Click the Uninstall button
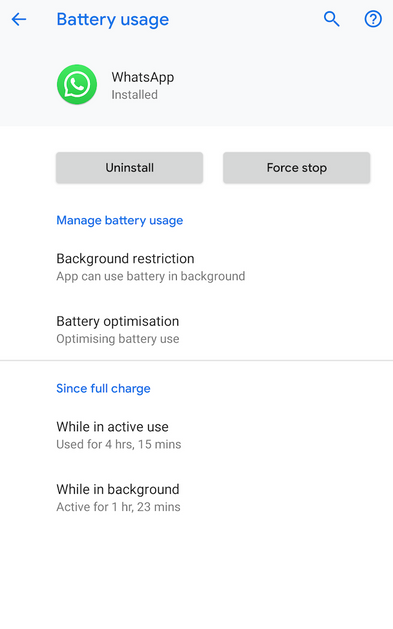 click(130, 168)
